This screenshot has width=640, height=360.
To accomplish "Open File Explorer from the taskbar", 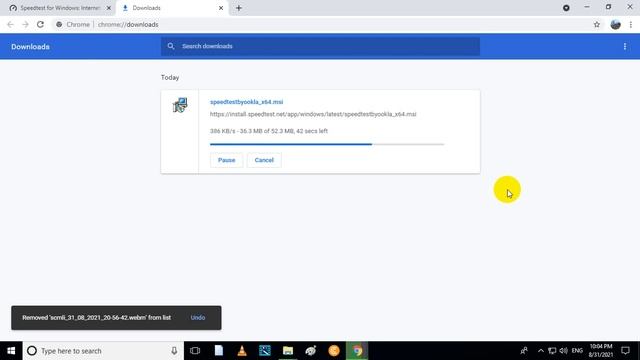I will 288,351.
